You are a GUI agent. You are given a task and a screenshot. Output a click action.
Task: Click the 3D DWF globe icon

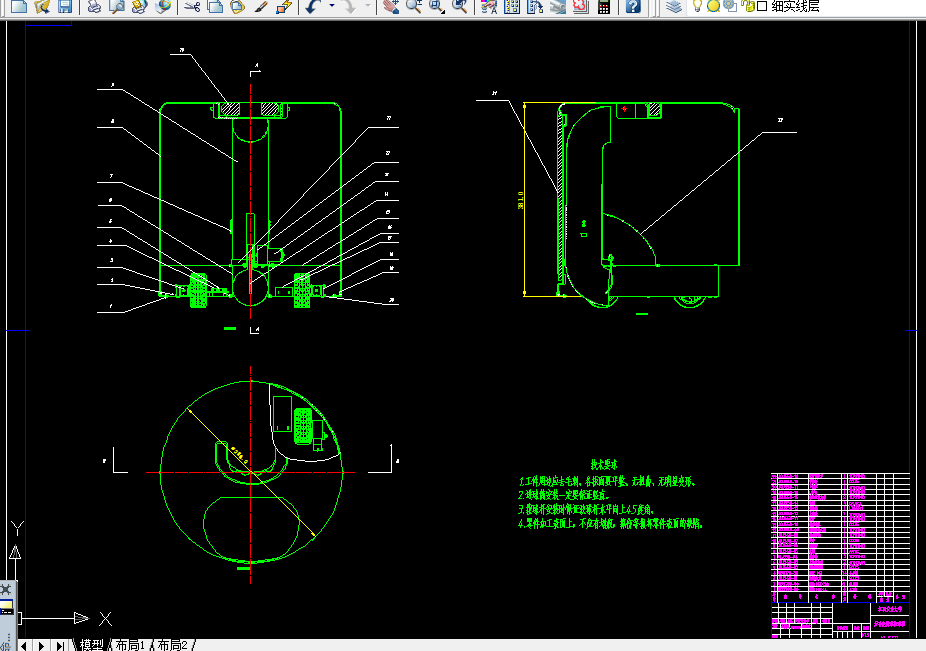coord(163,6)
